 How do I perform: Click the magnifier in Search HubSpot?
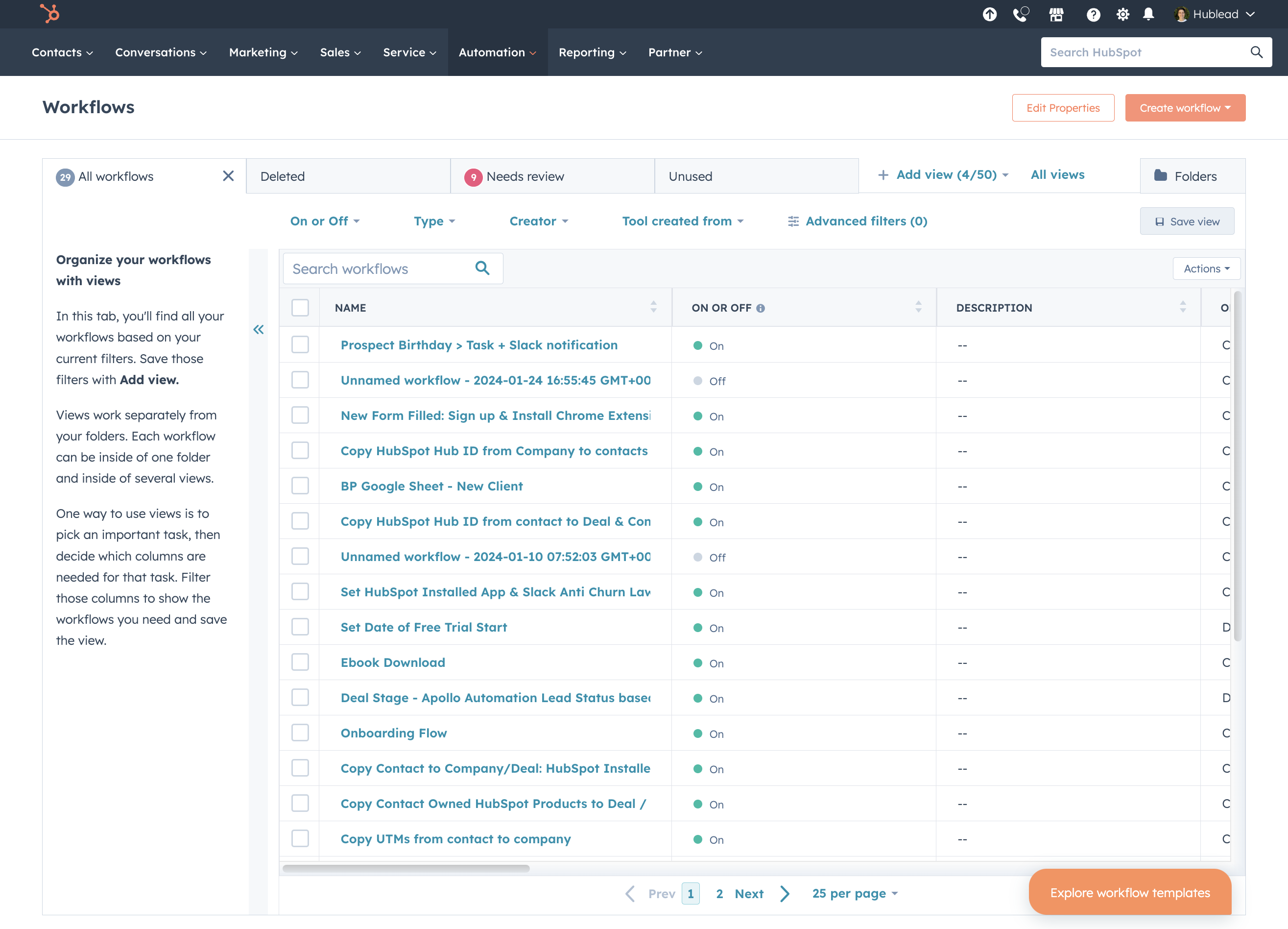coord(1256,52)
